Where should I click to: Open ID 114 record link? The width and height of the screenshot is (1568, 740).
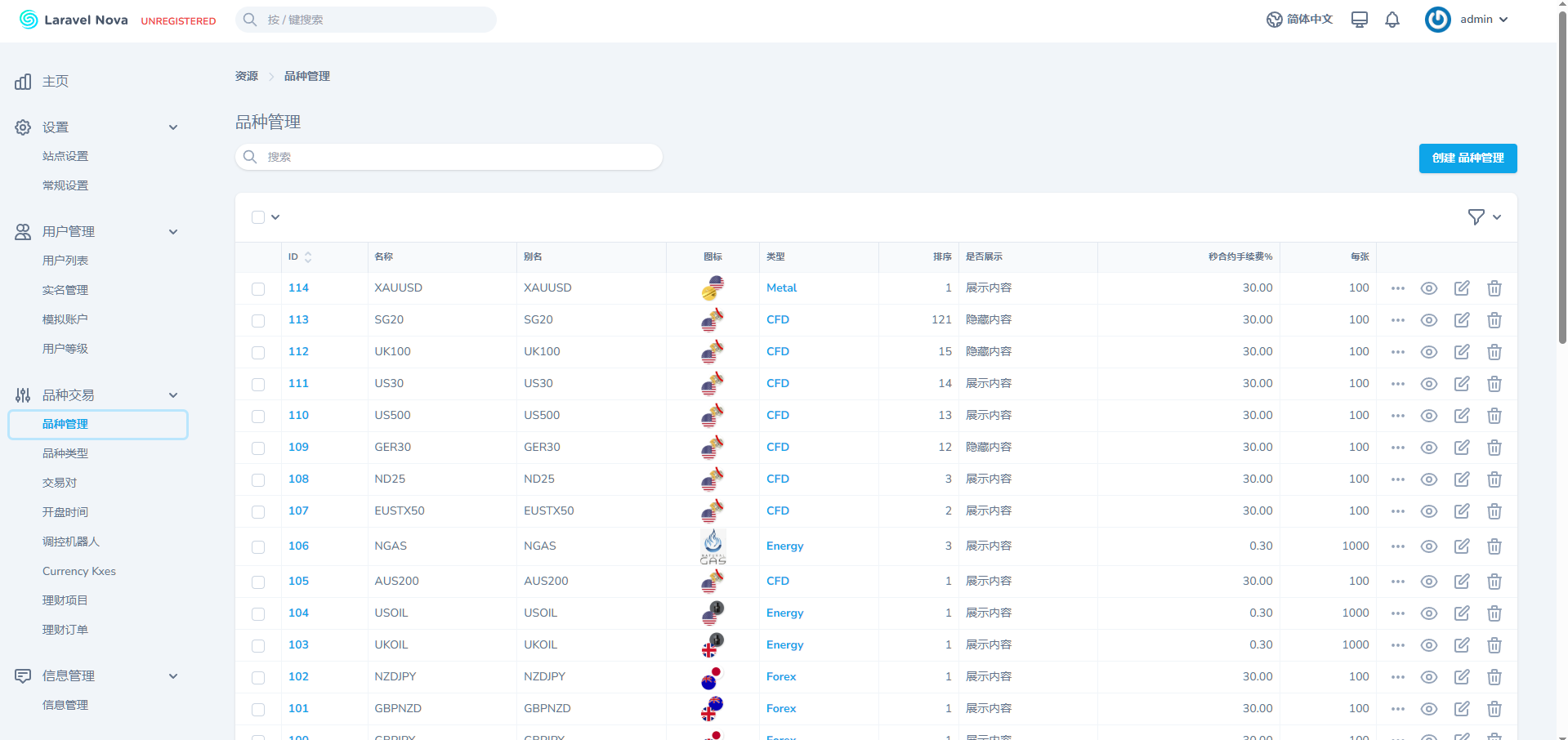point(298,288)
